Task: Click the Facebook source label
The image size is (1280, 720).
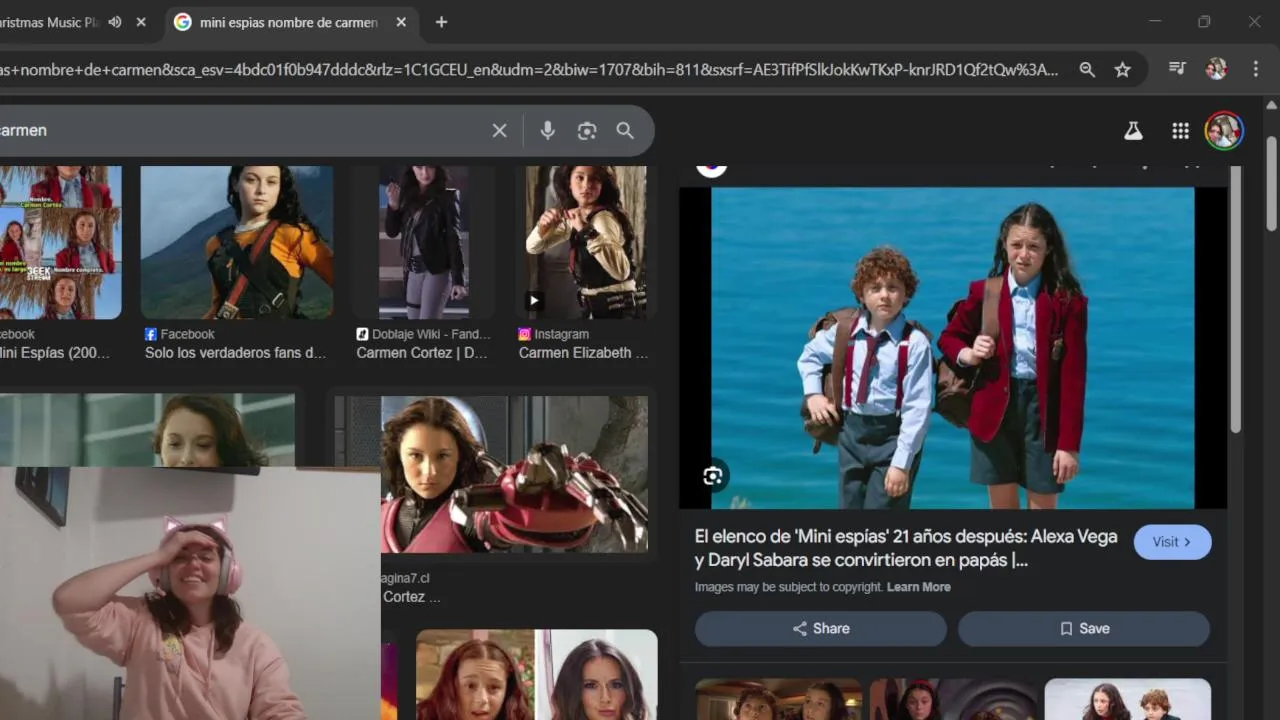Action: click(x=187, y=334)
